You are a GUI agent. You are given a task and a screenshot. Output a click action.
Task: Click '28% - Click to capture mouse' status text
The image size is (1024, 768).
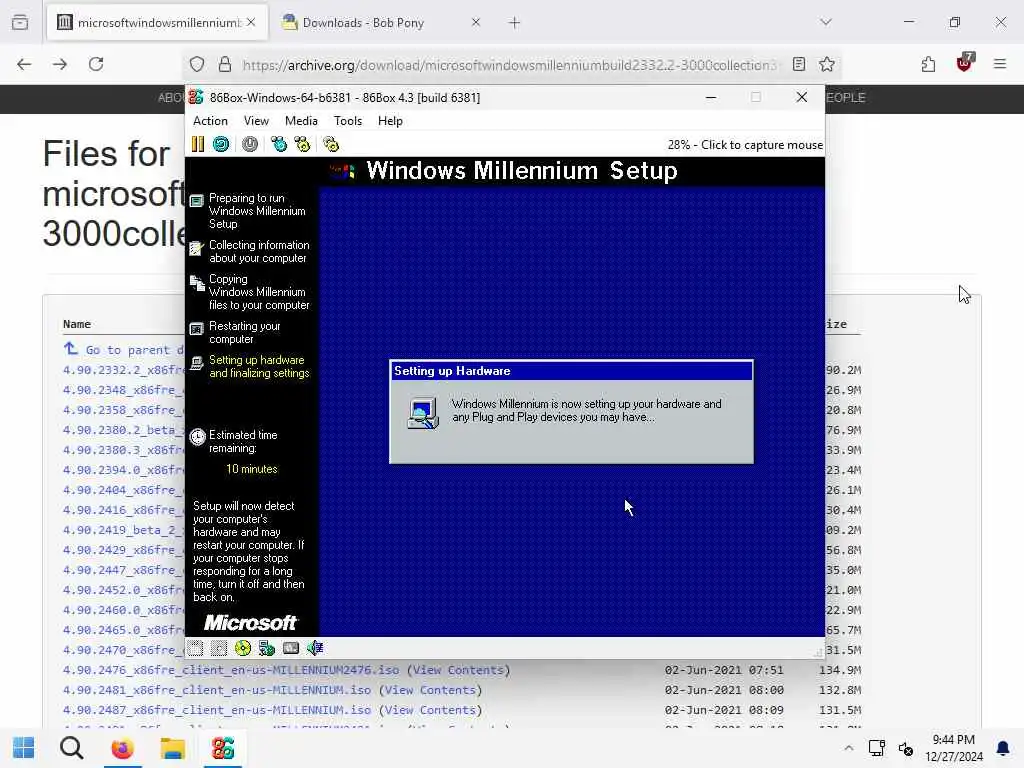click(745, 145)
